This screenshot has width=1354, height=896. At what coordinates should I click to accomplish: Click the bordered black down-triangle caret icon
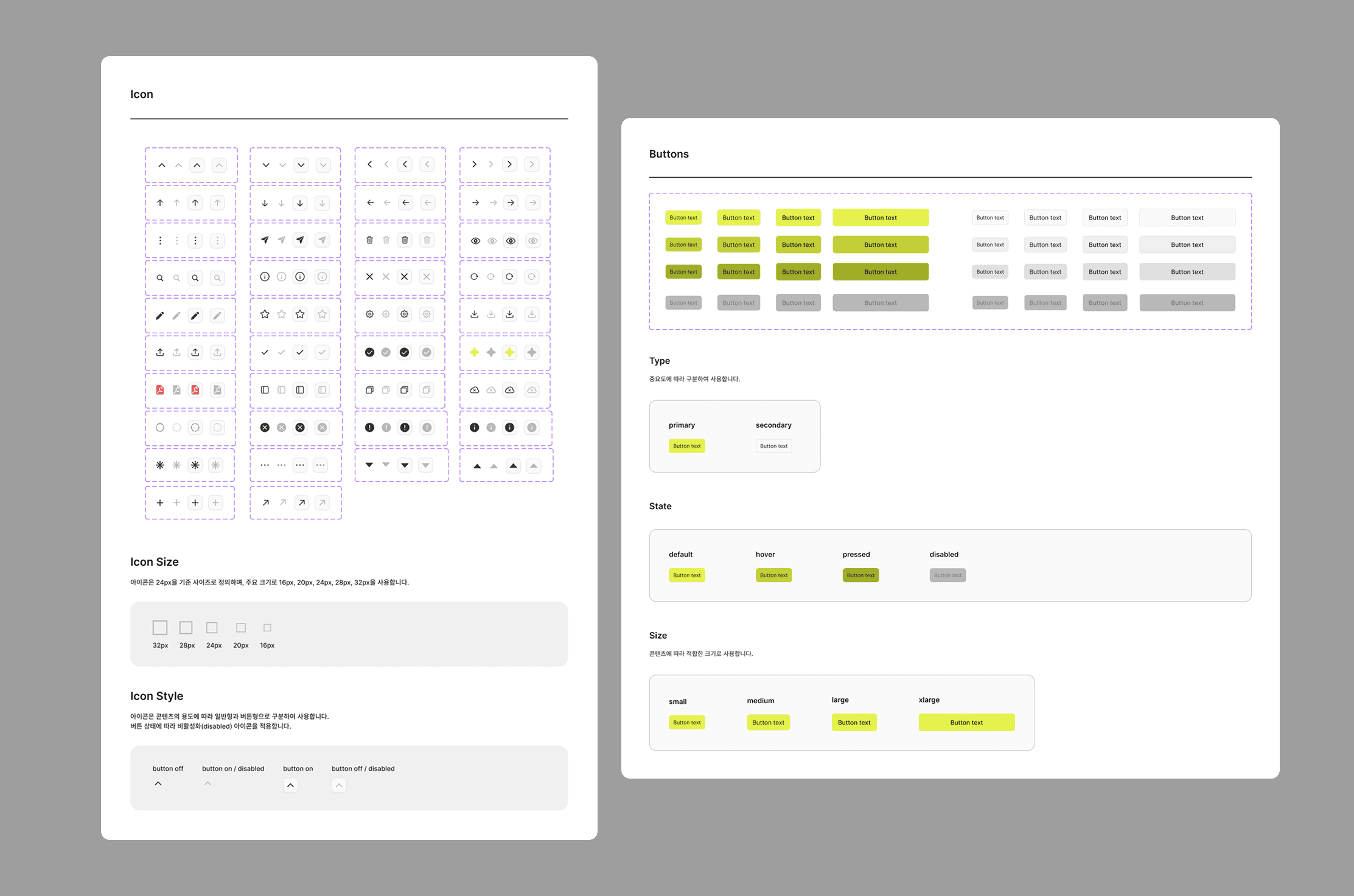click(405, 465)
